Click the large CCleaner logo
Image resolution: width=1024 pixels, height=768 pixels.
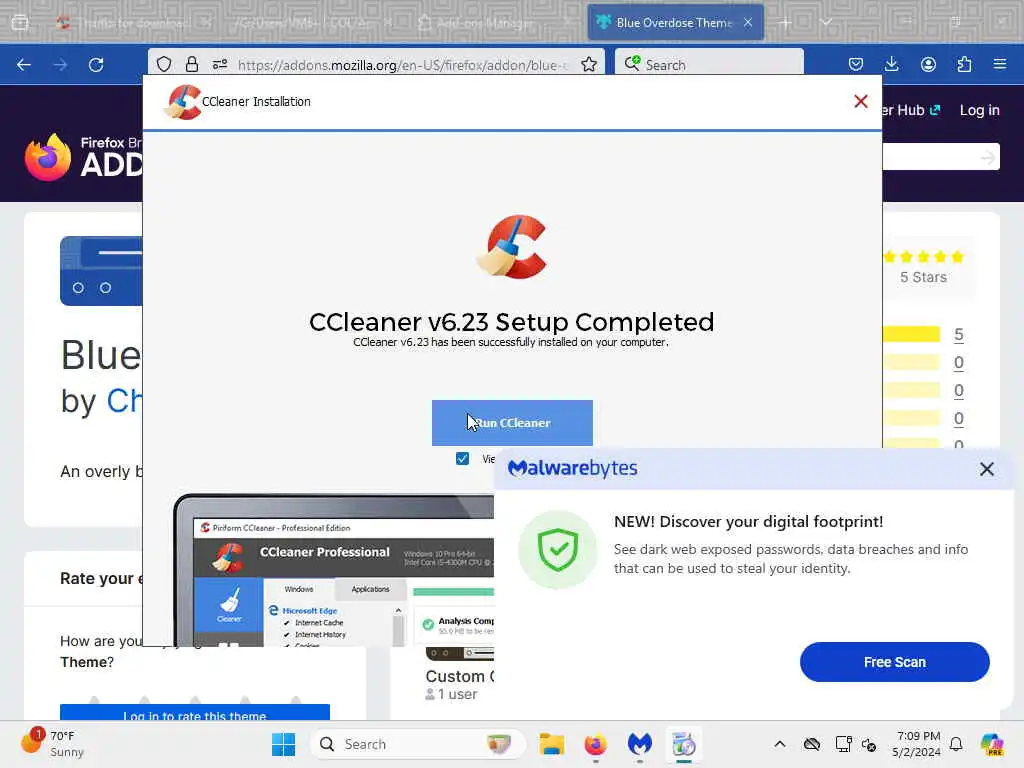512,247
